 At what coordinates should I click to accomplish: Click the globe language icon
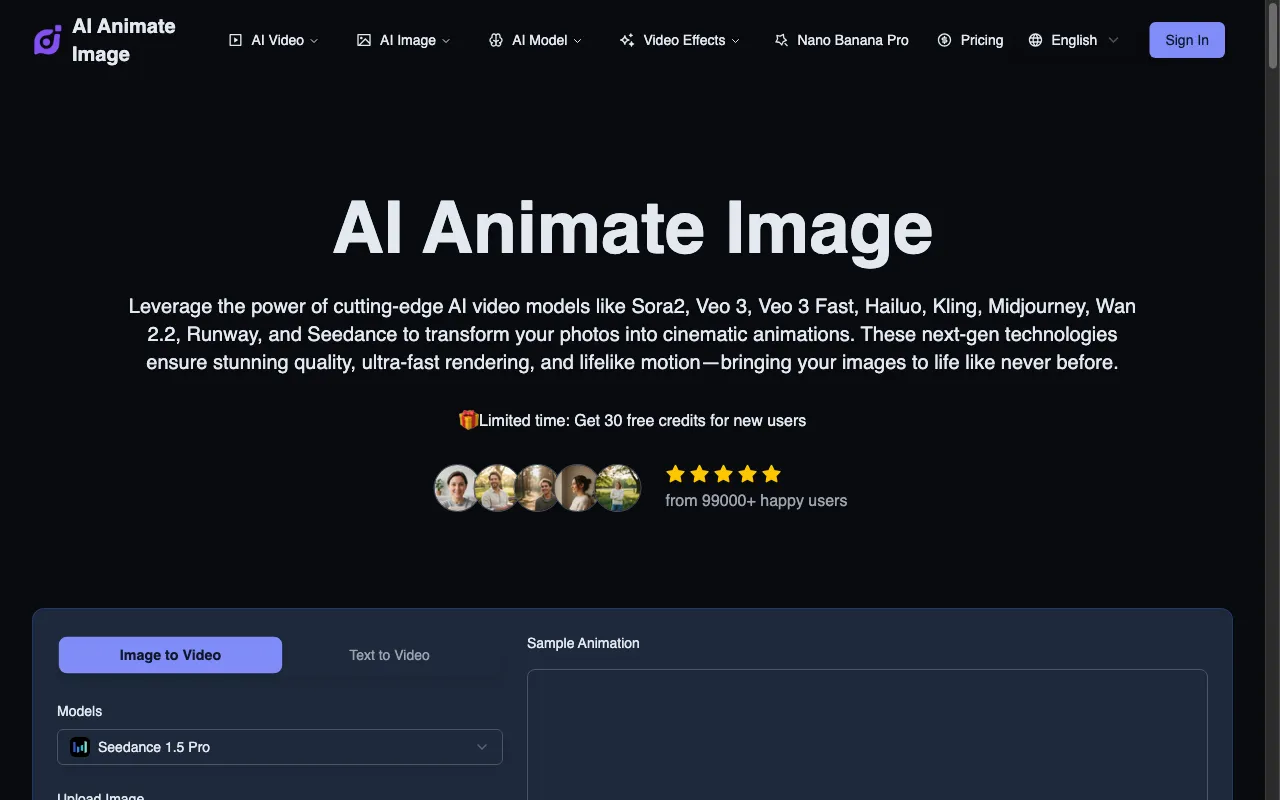[1036, 40]
